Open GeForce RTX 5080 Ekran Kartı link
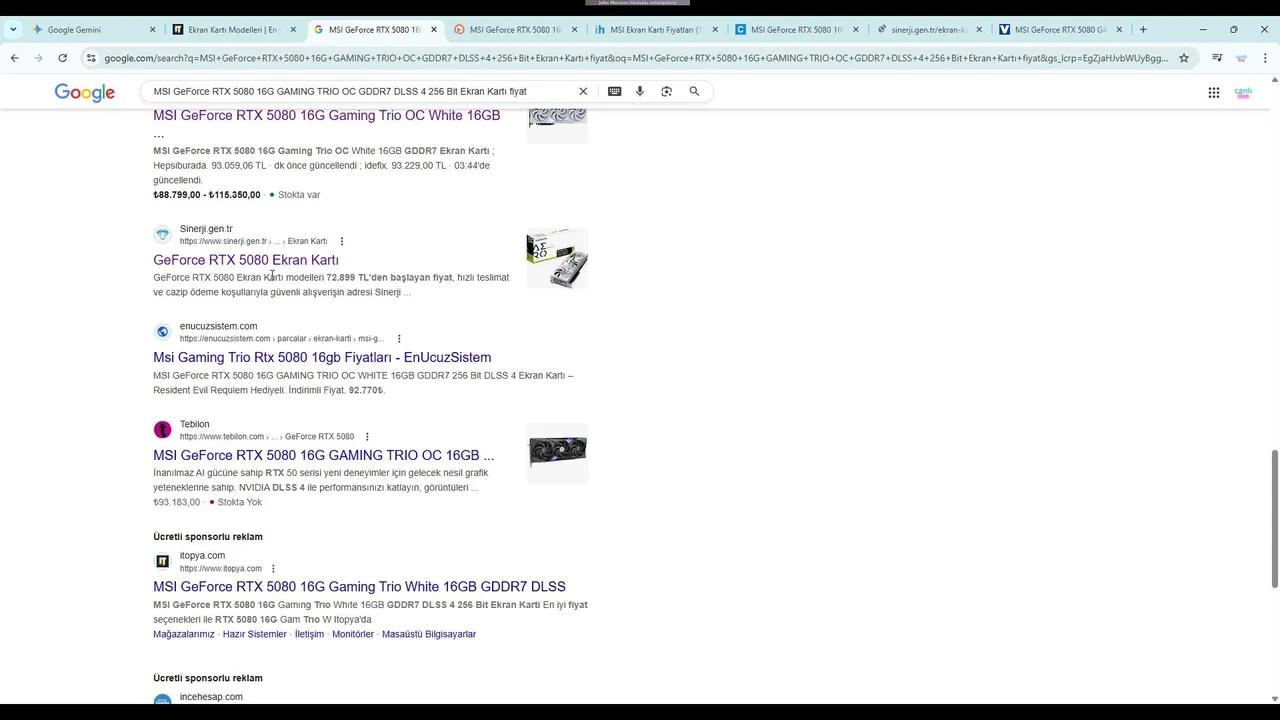This screenshot has width=1280, height=720. [246, 260]
